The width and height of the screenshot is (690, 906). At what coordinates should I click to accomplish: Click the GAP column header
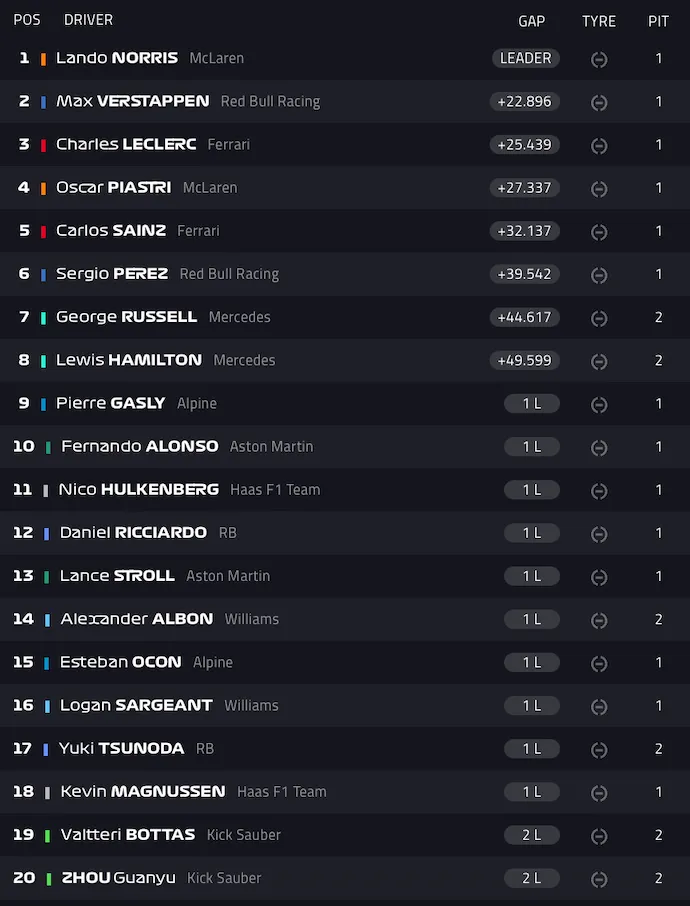click(531, 21)
